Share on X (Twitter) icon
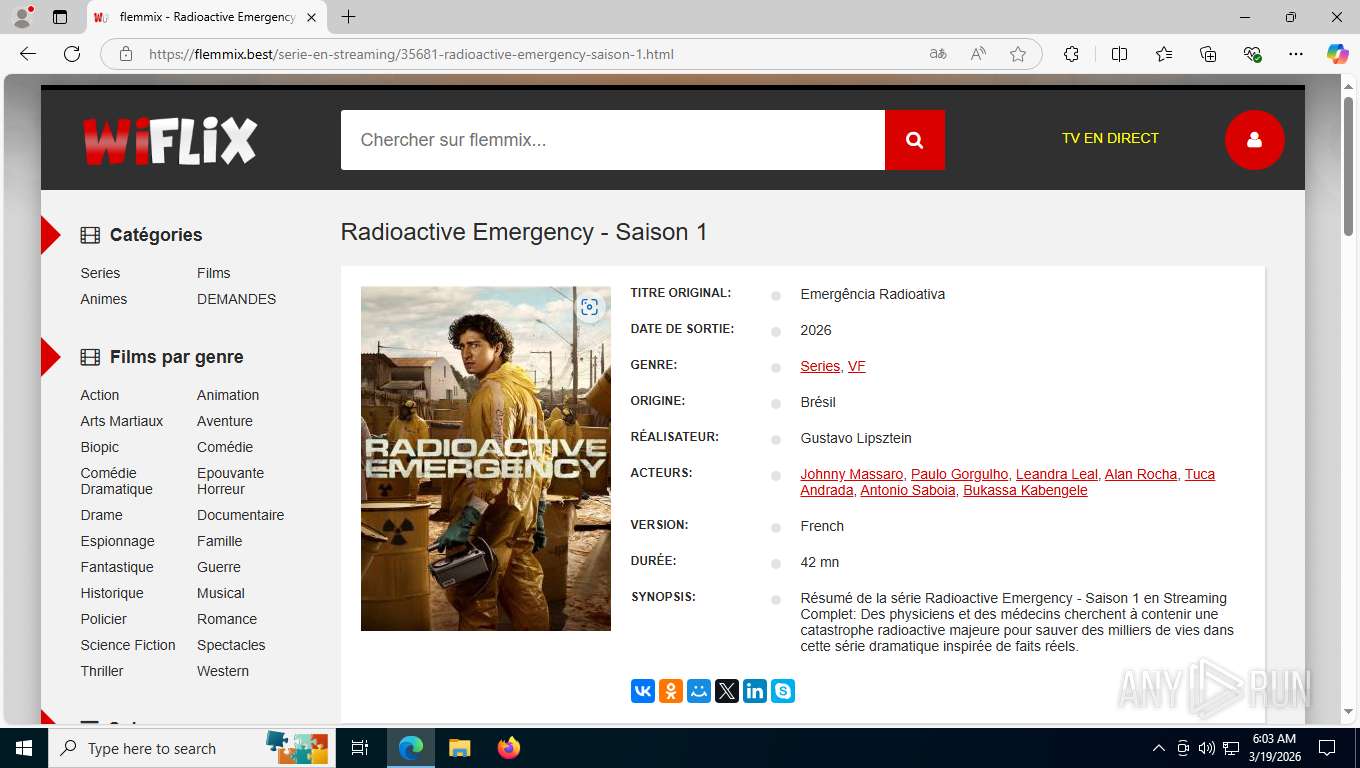 pos(727,691)
